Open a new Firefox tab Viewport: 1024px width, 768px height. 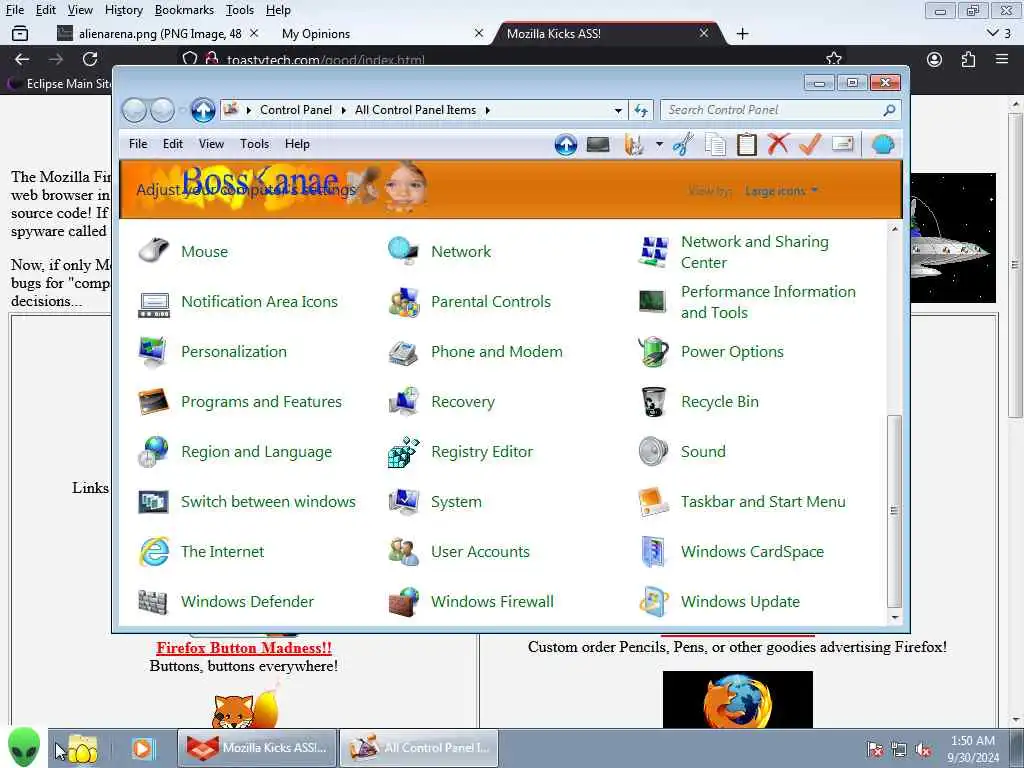[743, 33]
